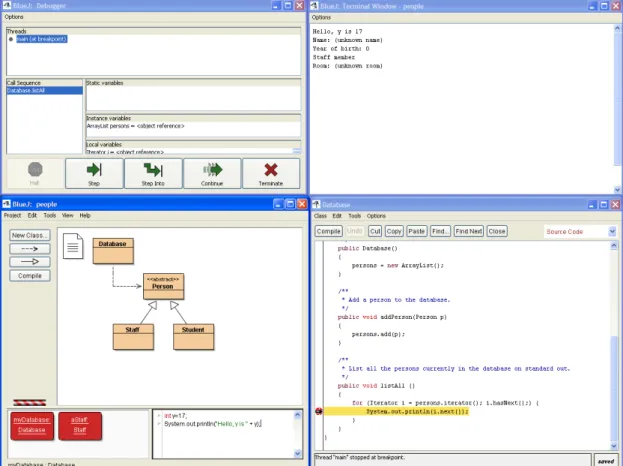Screen dimensions: 623x466
Task: Click the Copy button in editor
Action: tap(394, 231)
